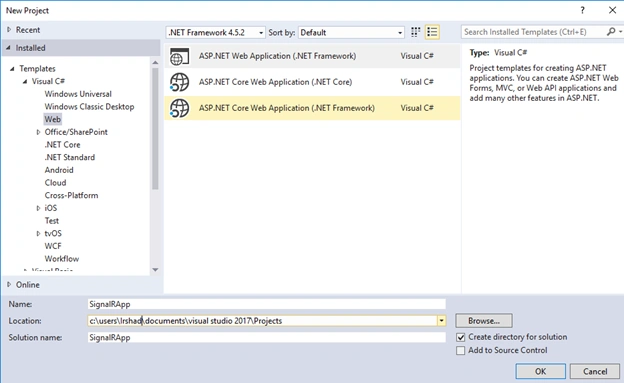Select the Cloud category
The width and height of the screenshot is (624, 383).
pyautogui.click(x=55, y=183)
